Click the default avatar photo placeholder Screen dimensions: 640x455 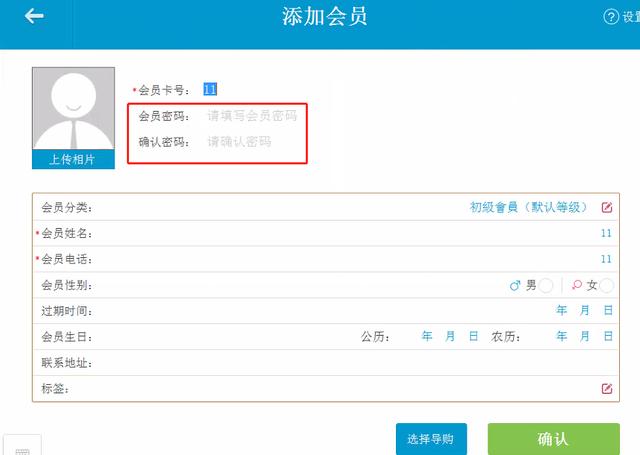pos(71,109)
